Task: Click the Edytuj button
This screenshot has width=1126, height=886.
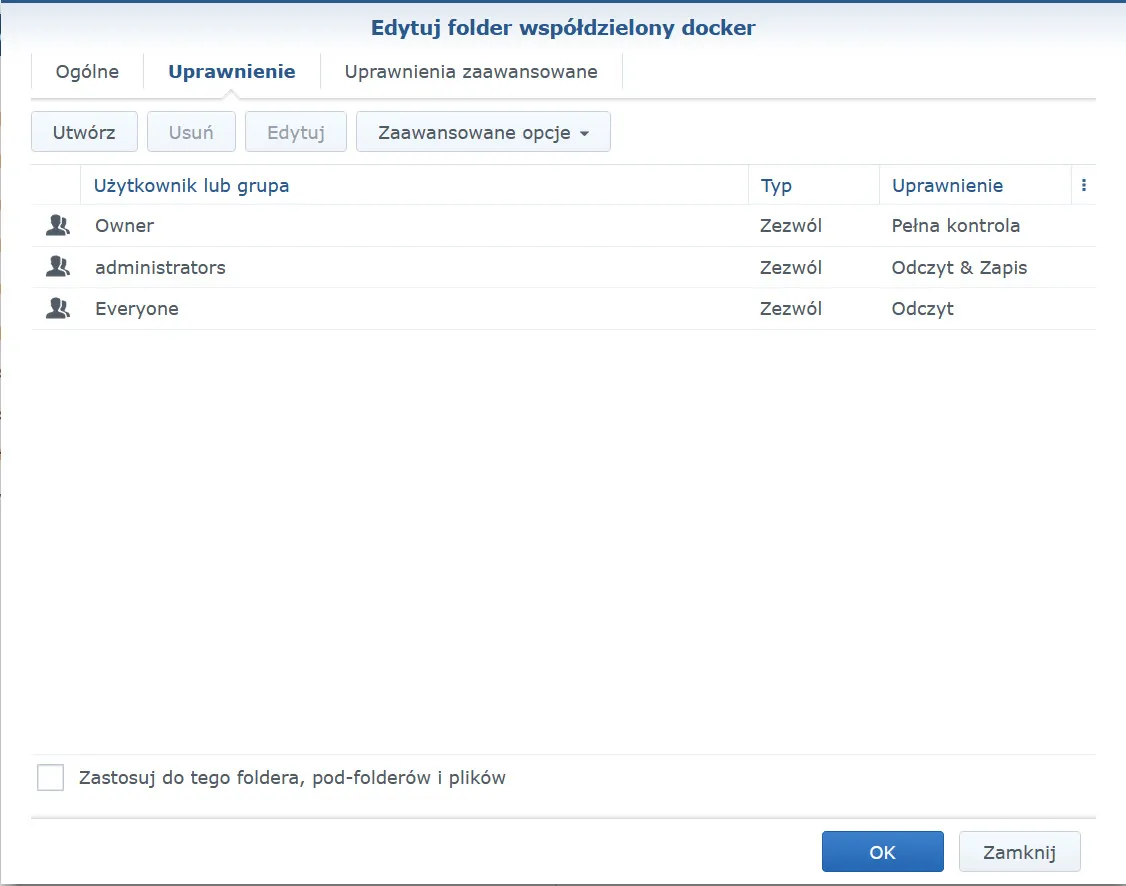Action: tap(296, 132)
